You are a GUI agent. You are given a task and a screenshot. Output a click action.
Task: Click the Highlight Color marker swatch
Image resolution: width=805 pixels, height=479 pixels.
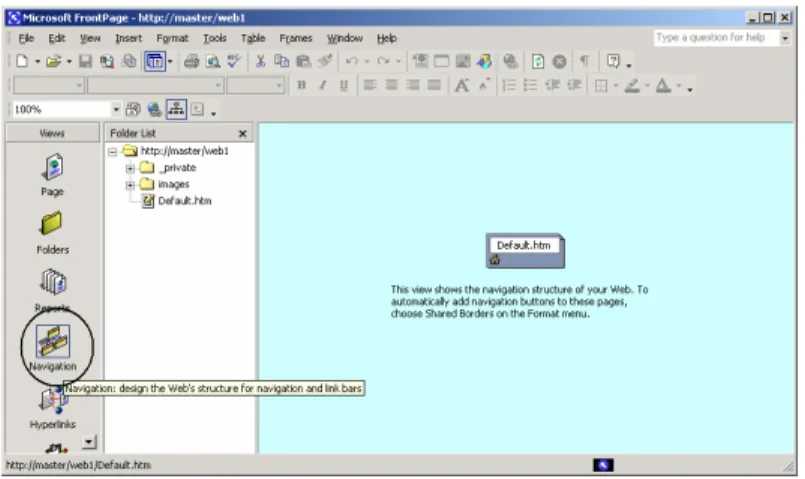632,86
